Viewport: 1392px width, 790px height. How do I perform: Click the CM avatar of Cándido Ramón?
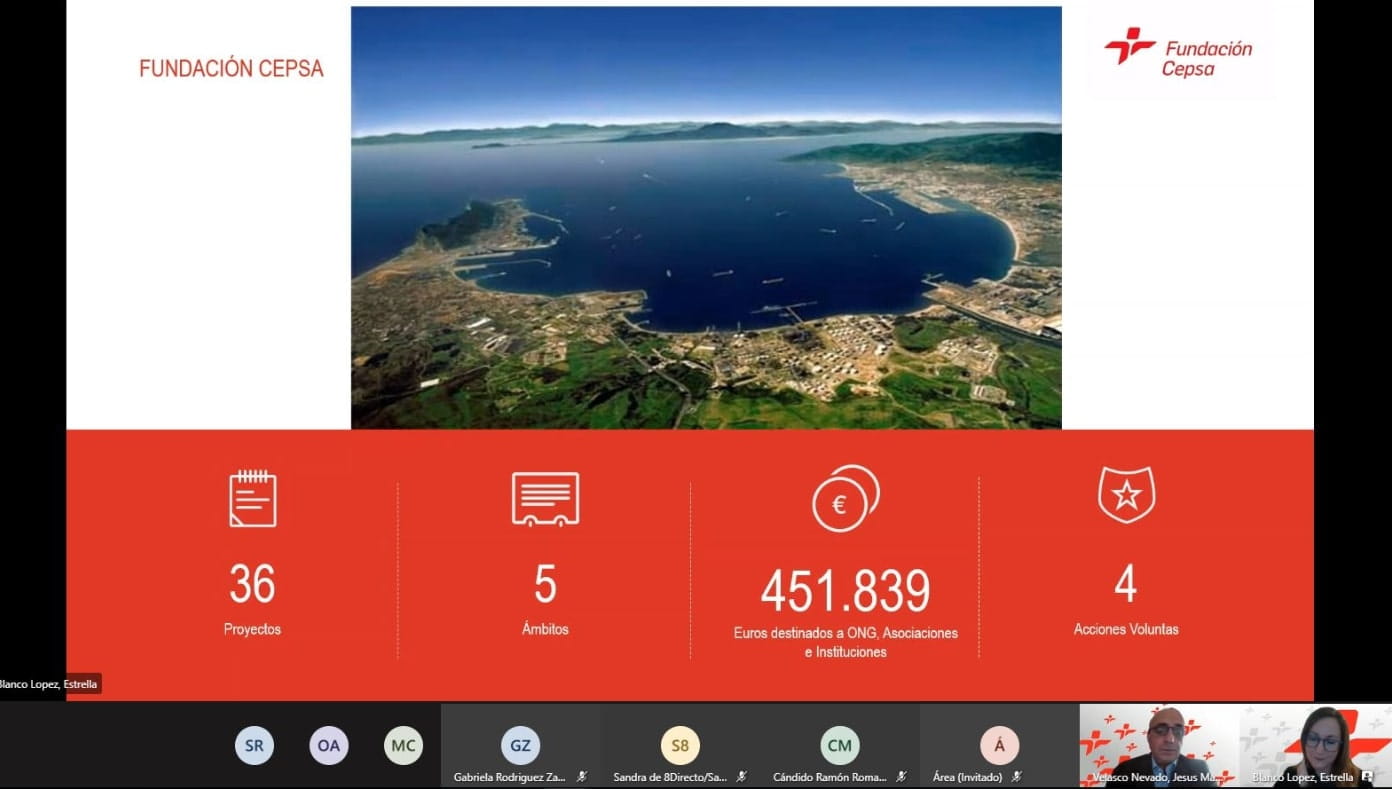pyautogui.click(x=840, y=746)
